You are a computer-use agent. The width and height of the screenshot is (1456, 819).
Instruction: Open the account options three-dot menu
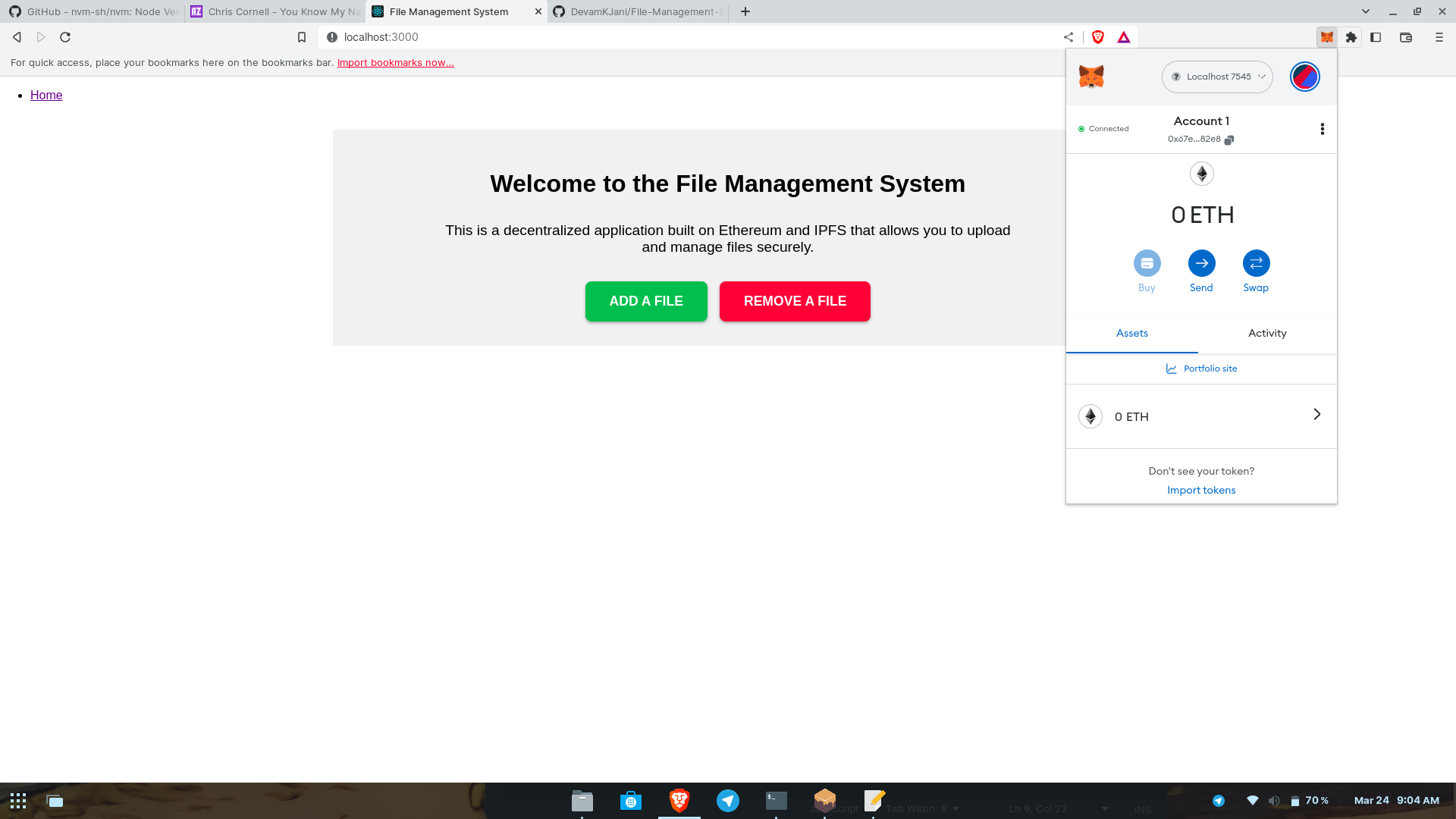coord(1323,129)
